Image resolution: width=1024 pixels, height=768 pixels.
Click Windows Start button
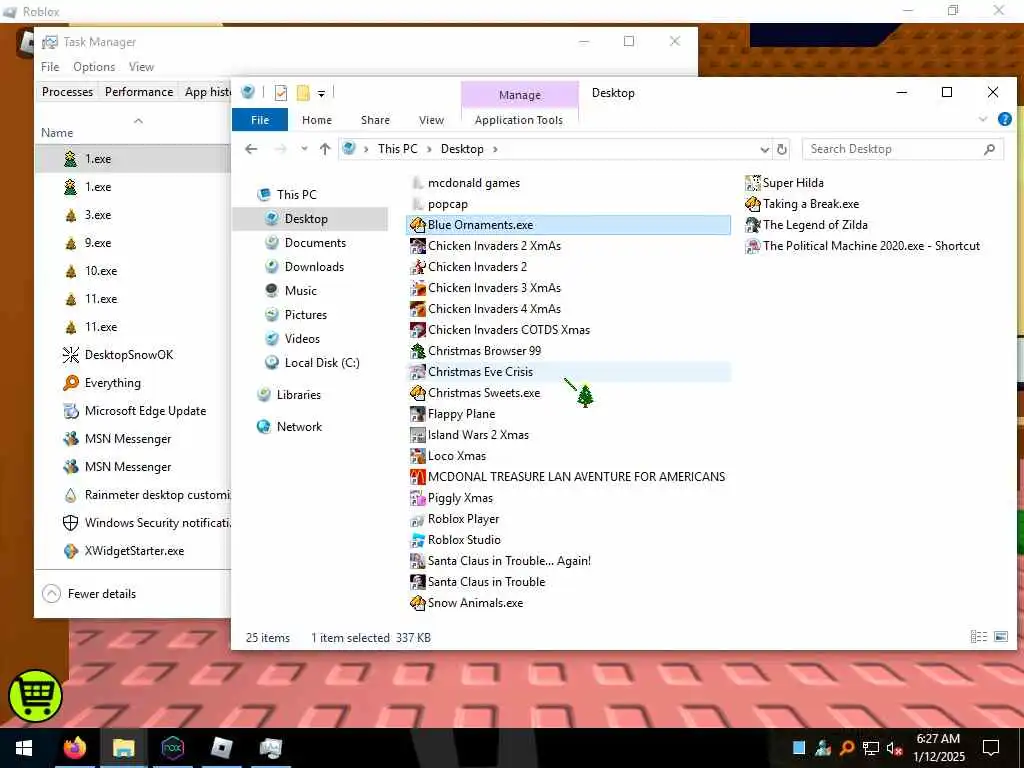point(24,748)
